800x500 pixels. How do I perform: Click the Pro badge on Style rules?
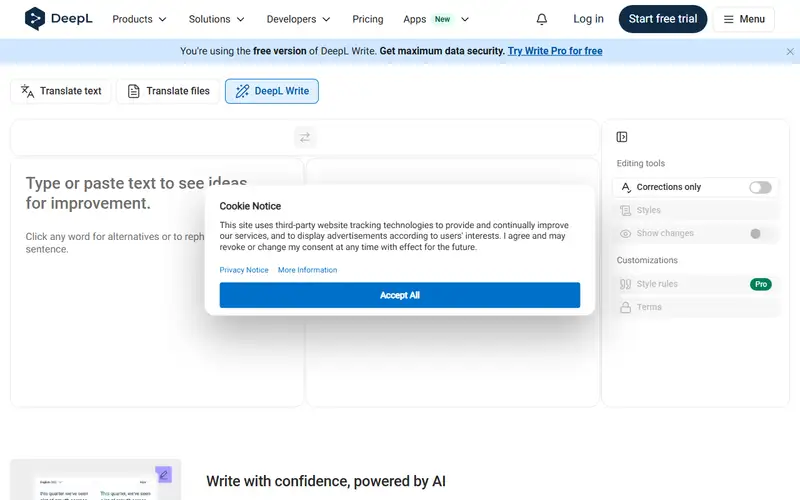pos(761,284)
